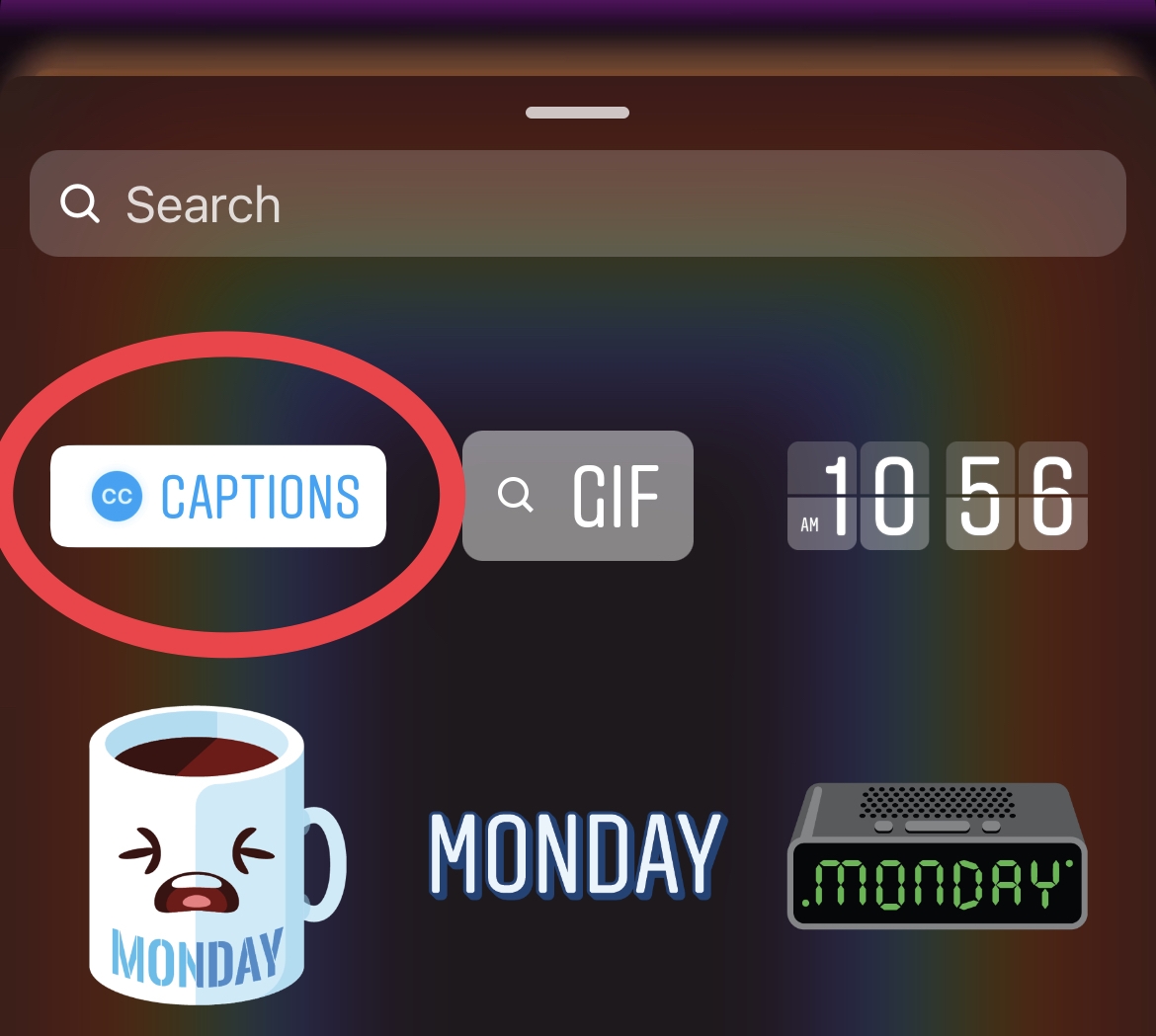This screenshot has width=1156, height=1036.
Task: Click the Search stickers input field
Action: (577, 203)
